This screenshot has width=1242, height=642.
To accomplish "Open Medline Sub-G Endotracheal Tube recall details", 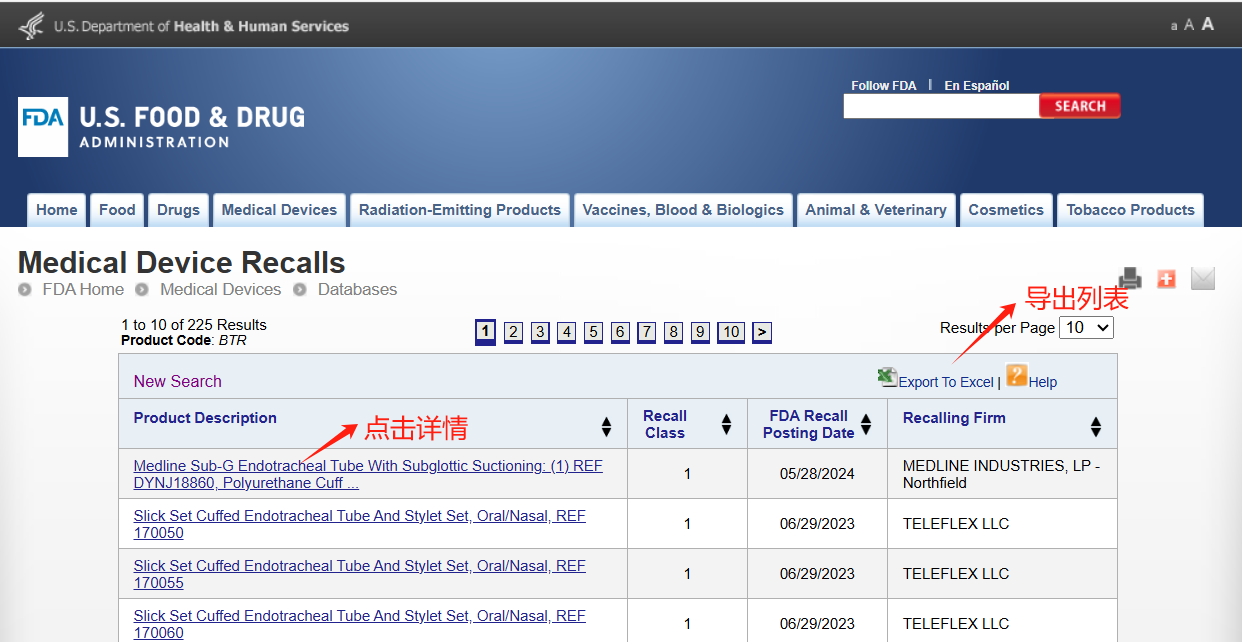I will [x=368, y=474].
